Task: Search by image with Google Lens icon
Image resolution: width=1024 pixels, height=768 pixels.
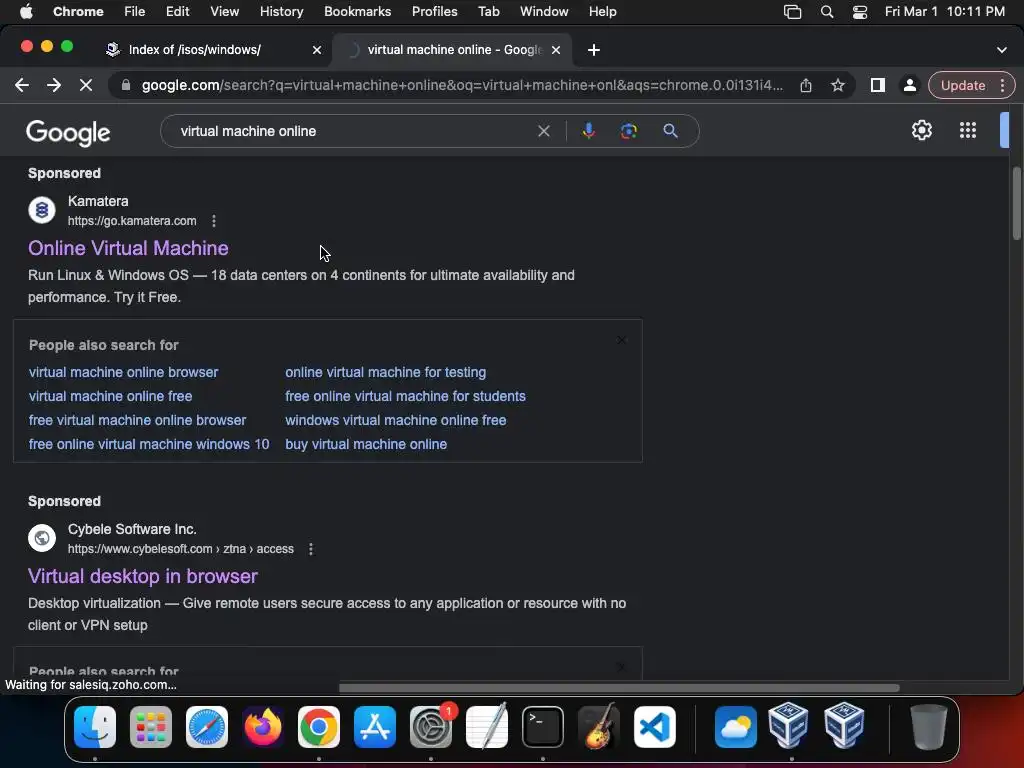Action: point(628,131)
